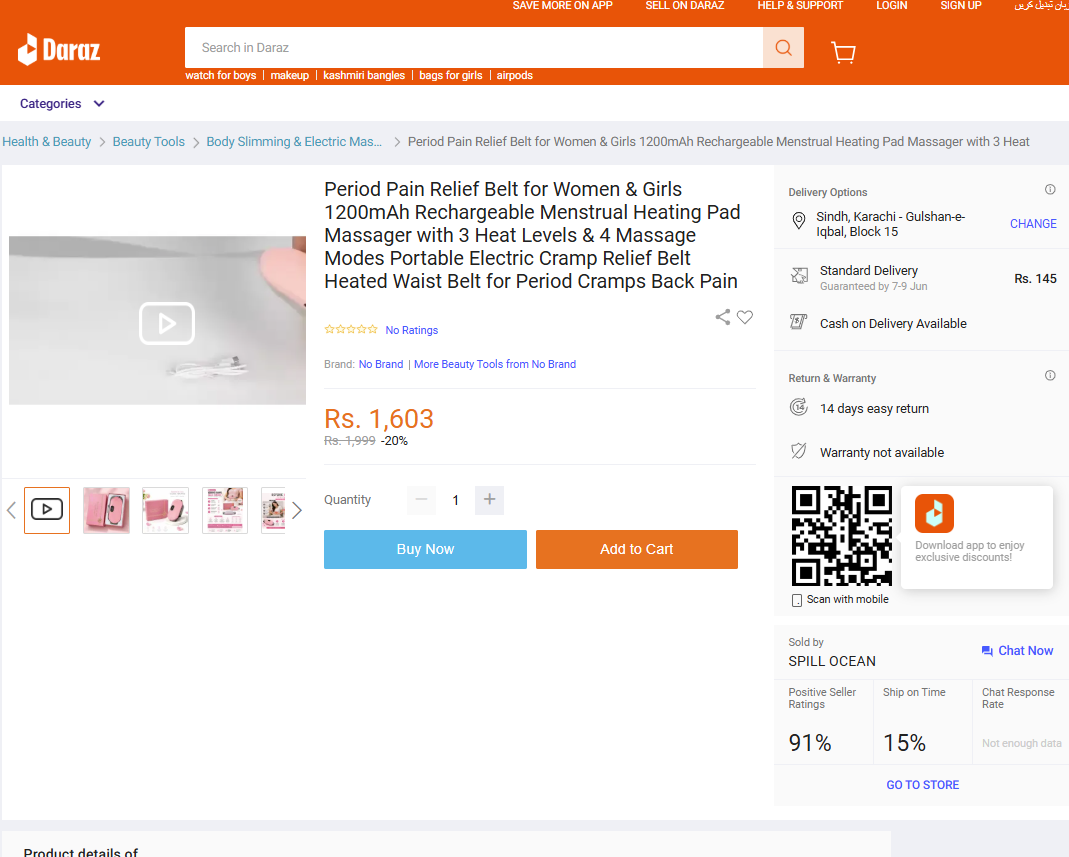
Task: Click the QR code image
Action: [x=841, y=536]
